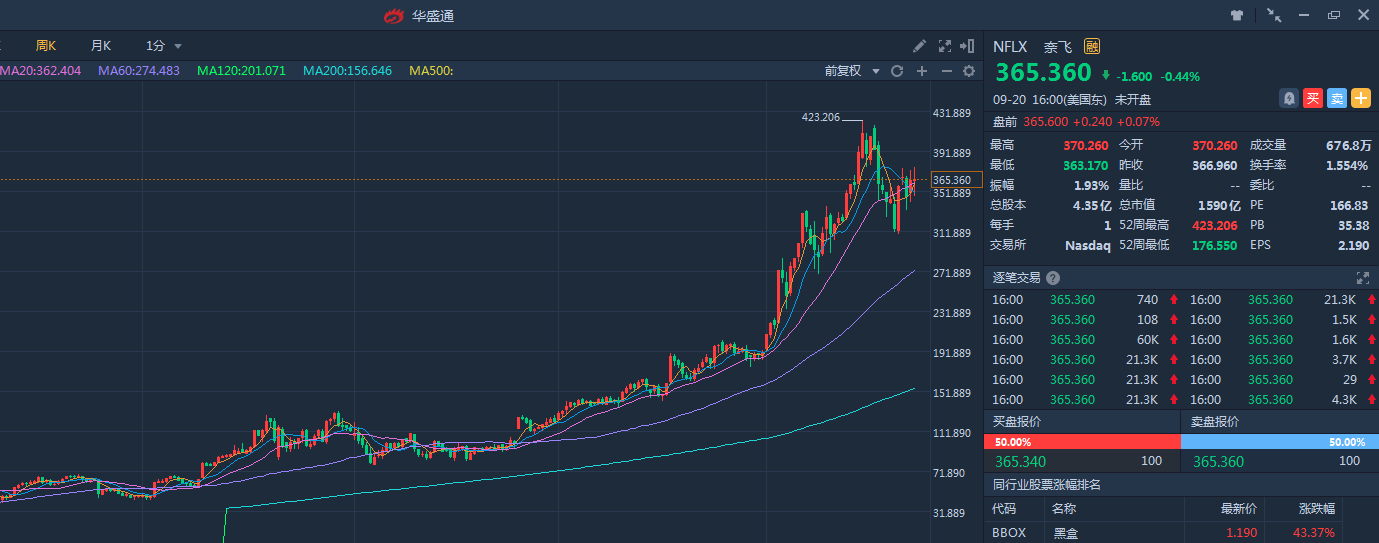Image resolution: width=1379 pixels, height=543 pixels.
Task: Click the 买 buy button
Action: pyautogui.click(x=1313, y=98)
